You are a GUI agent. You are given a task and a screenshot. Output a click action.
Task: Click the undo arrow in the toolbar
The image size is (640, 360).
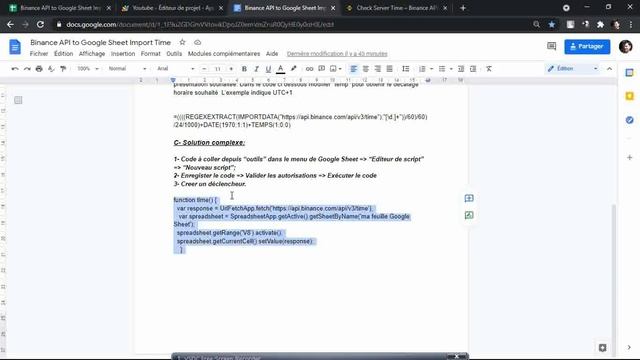[x=15, y=69]
